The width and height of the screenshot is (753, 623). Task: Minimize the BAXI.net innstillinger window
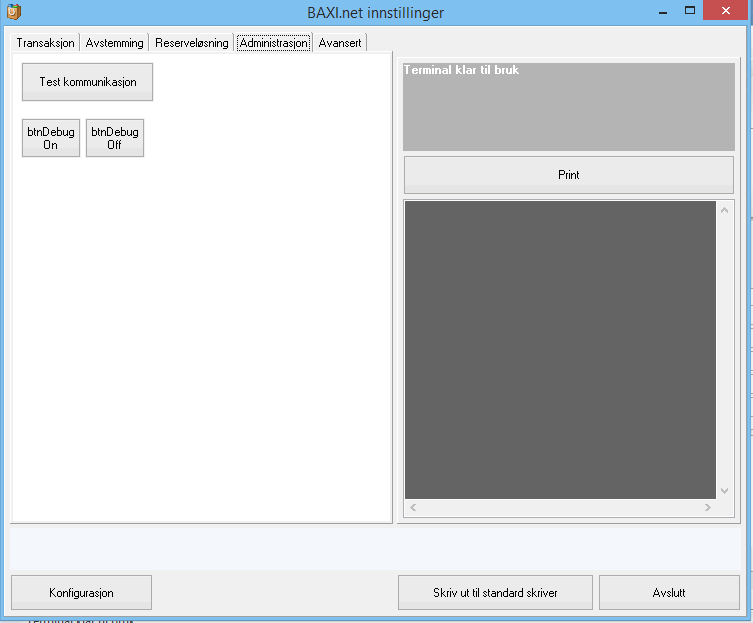tap(663, 12)
